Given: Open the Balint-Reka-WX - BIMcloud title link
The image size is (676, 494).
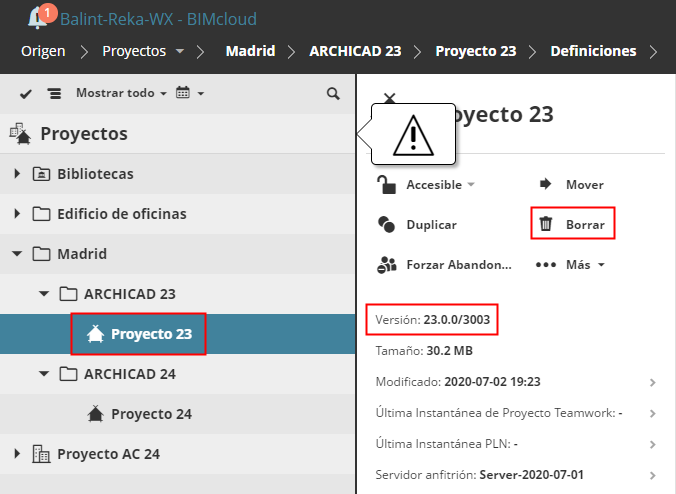Looking at the screenshot, I should 158,19.
